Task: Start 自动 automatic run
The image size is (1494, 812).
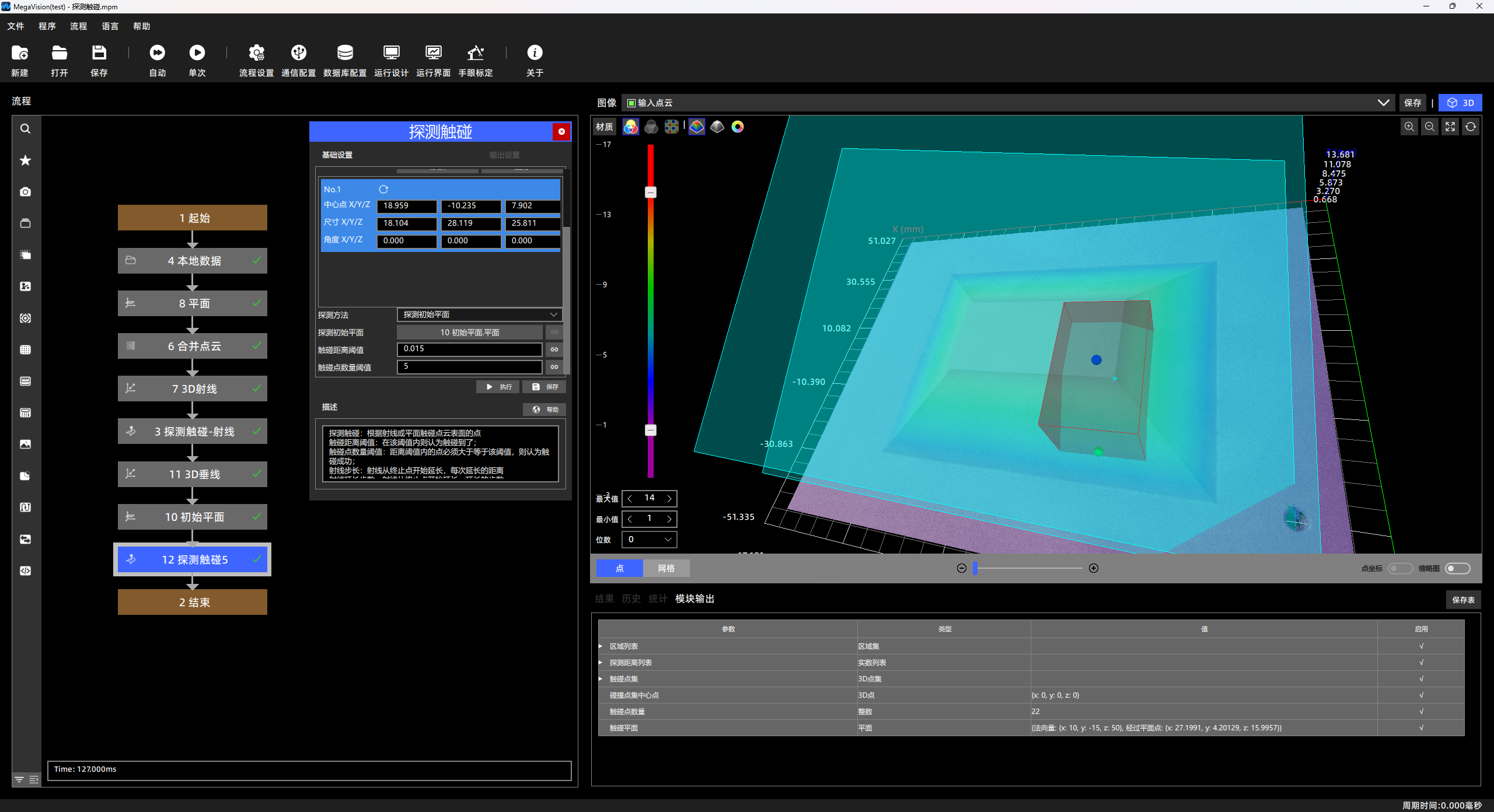Action: tap(158, 53)
